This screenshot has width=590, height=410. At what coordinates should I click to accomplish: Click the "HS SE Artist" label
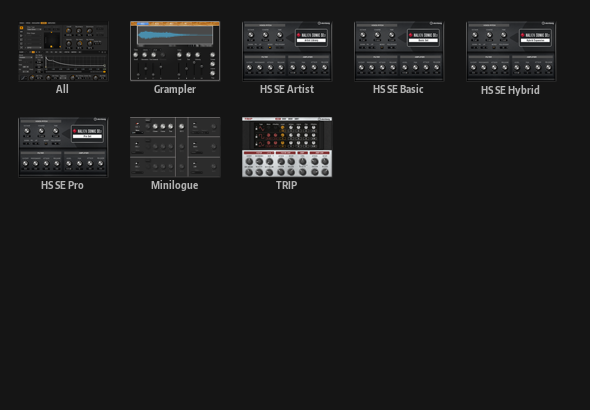coord(287,89)
